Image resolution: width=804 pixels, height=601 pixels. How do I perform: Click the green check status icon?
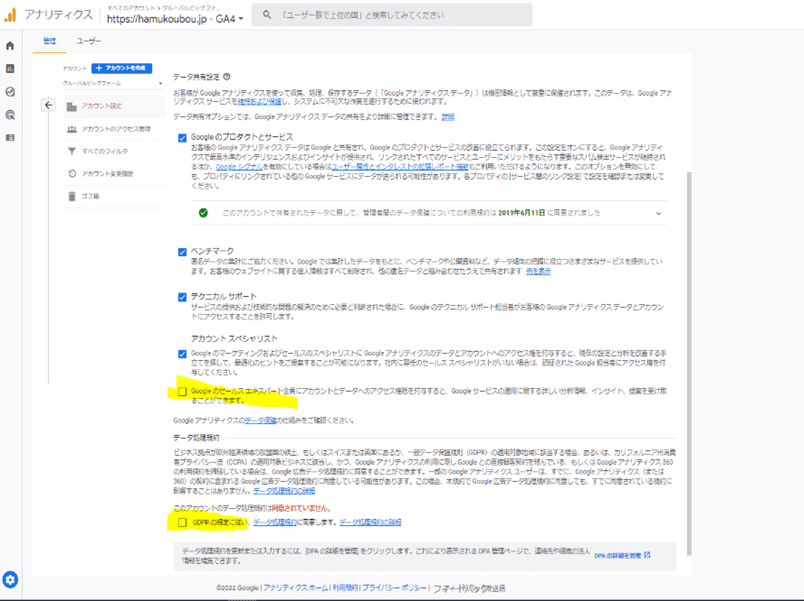coord(204,213)
